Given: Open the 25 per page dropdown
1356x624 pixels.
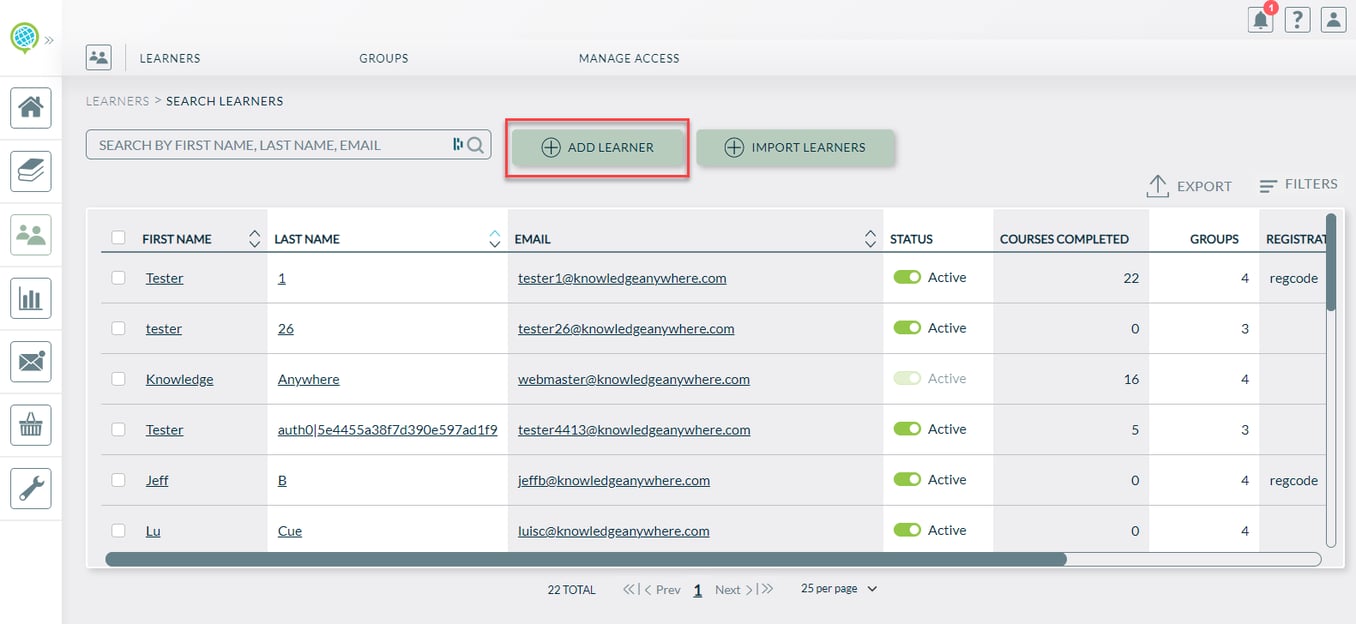Looking at the screenshot, I should tap(838, 589).
